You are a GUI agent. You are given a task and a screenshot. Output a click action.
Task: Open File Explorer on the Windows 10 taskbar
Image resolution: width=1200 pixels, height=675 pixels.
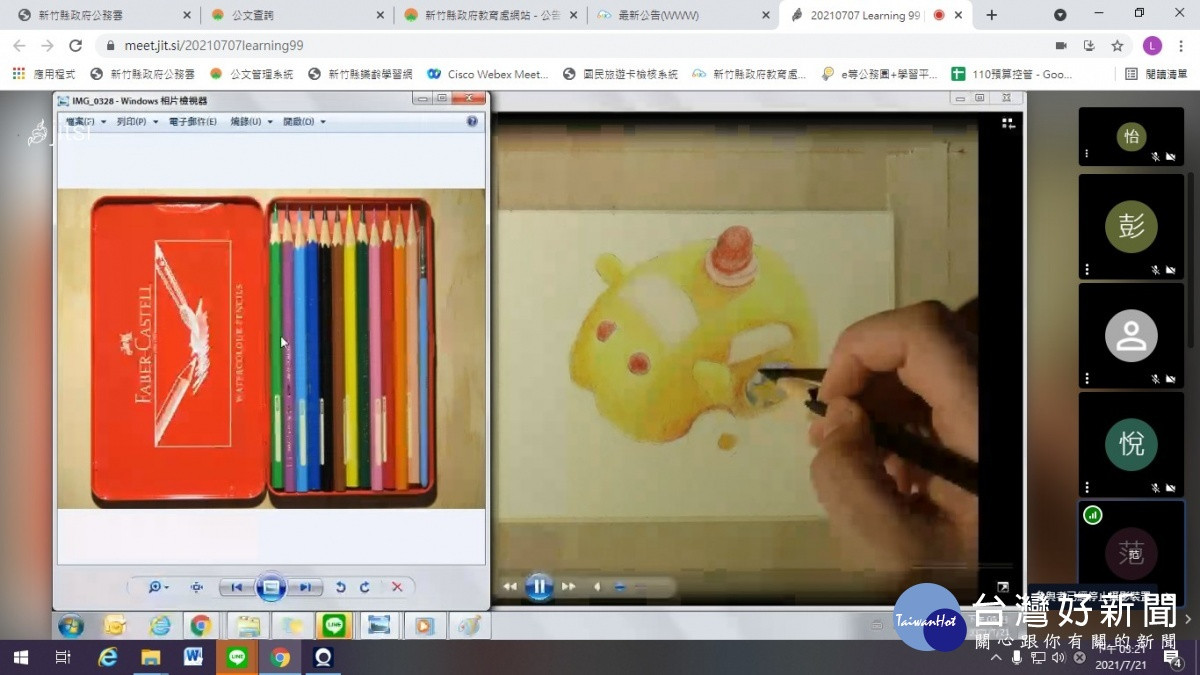pyautogui.click(x=151, y=657)
